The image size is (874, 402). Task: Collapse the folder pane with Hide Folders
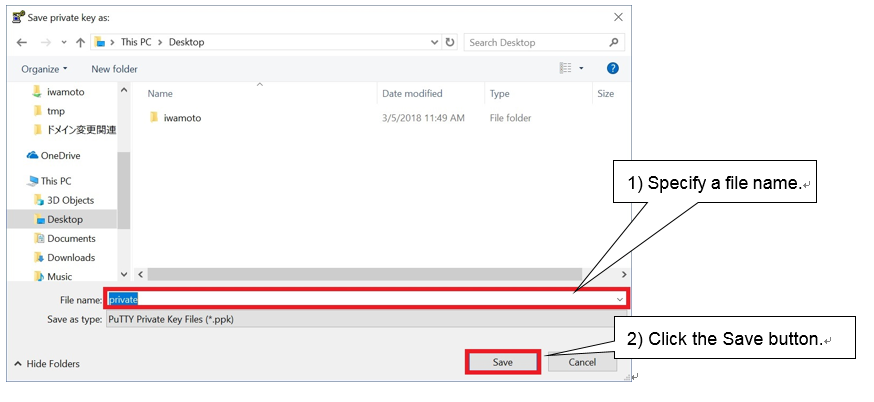click(48, 363)
